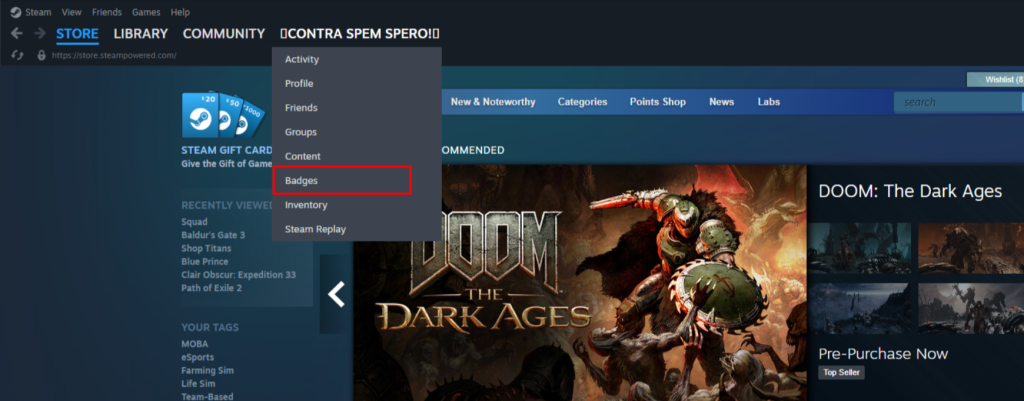Open the View menu
This screenshot has width=1024, height=401.
tap(72, 12)
